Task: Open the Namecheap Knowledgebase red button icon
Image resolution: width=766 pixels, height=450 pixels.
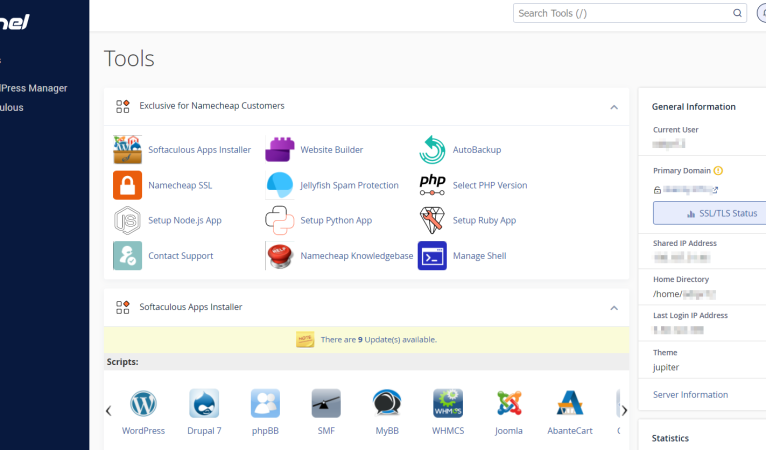Action: [279, 256]
